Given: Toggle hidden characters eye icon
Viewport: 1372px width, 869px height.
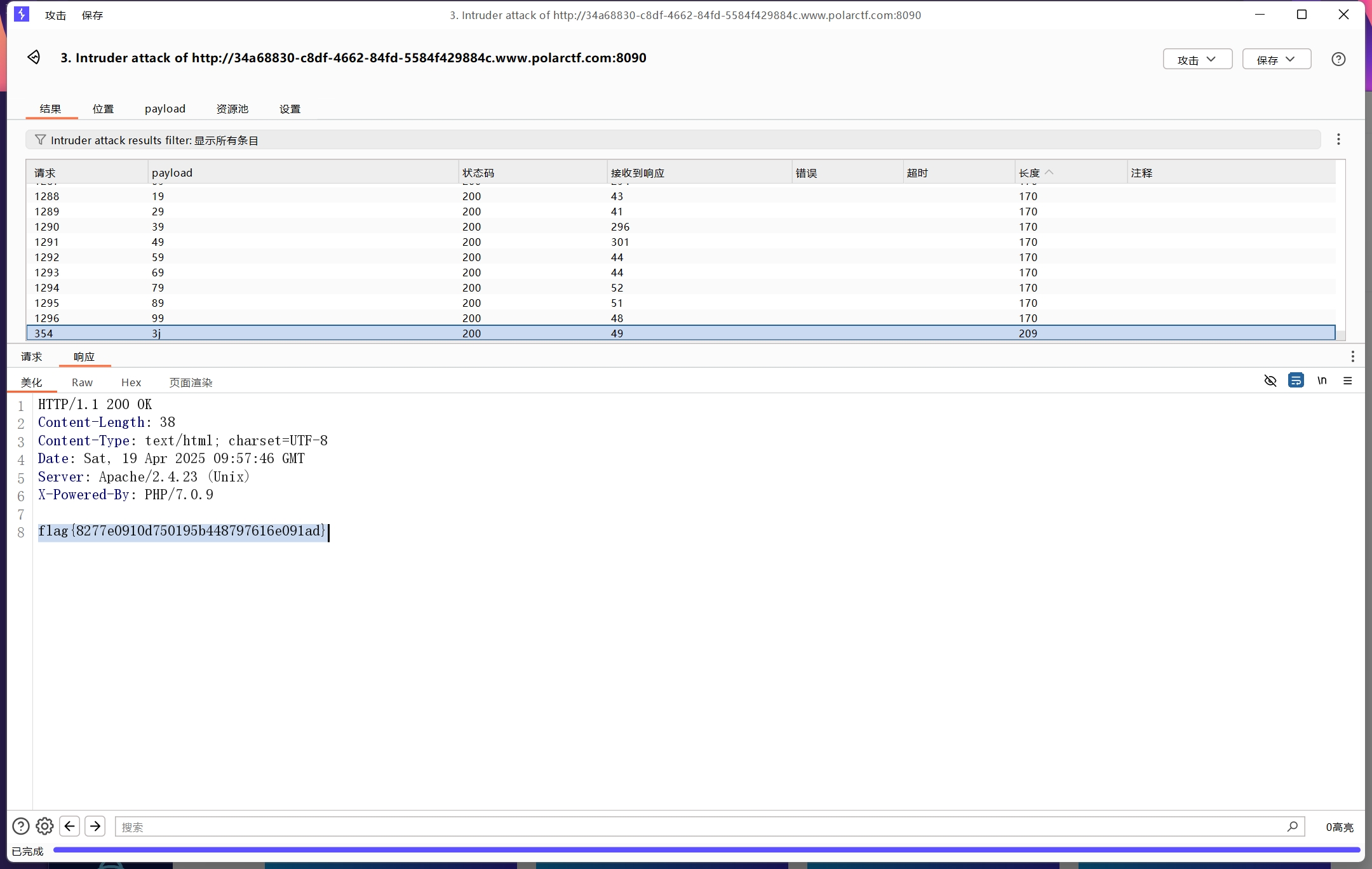Looking at the screenshot, I should point(1270,381).
